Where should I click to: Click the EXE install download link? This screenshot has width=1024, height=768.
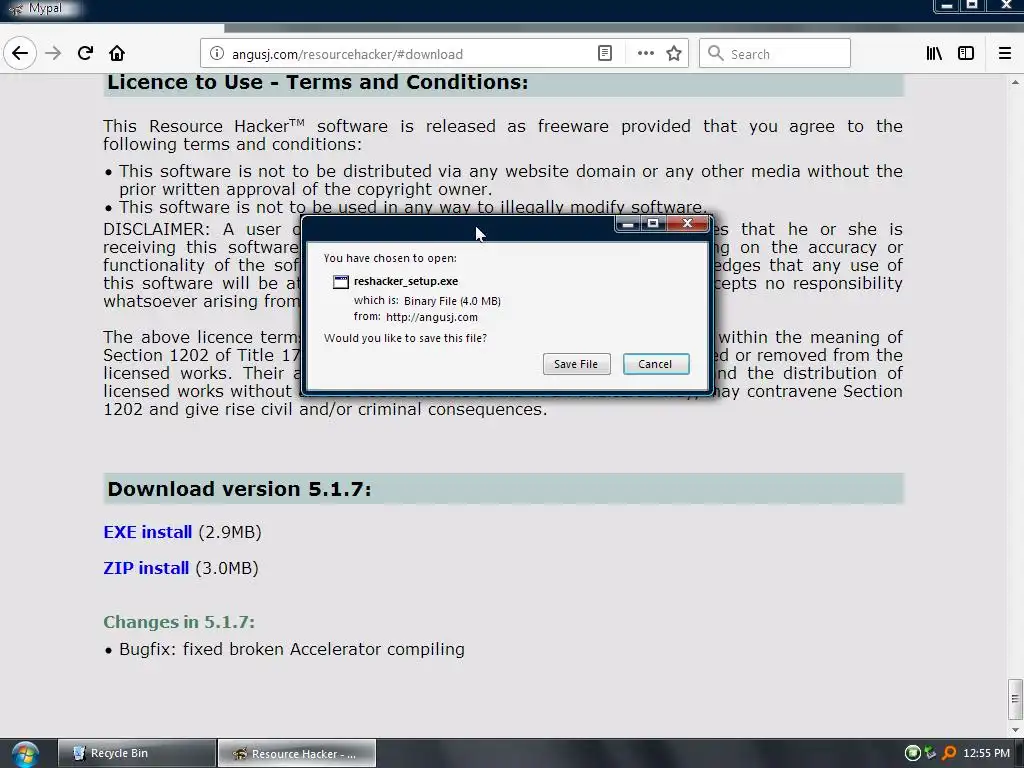click(x=148, y=532)
